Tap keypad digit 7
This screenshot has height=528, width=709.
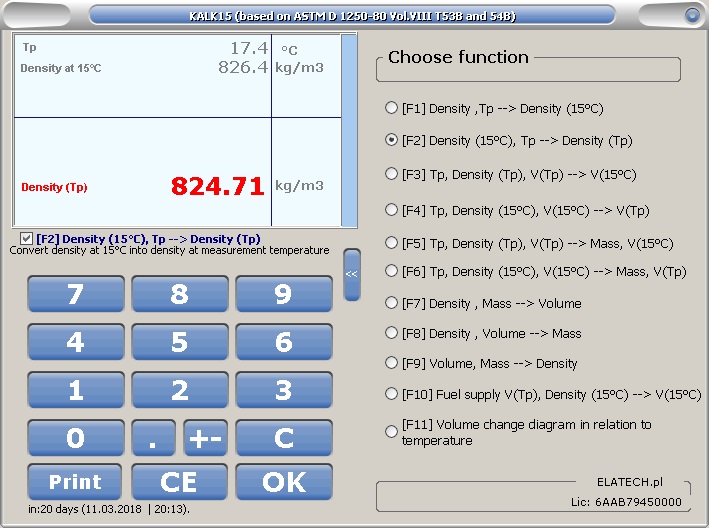click(76, 294)
